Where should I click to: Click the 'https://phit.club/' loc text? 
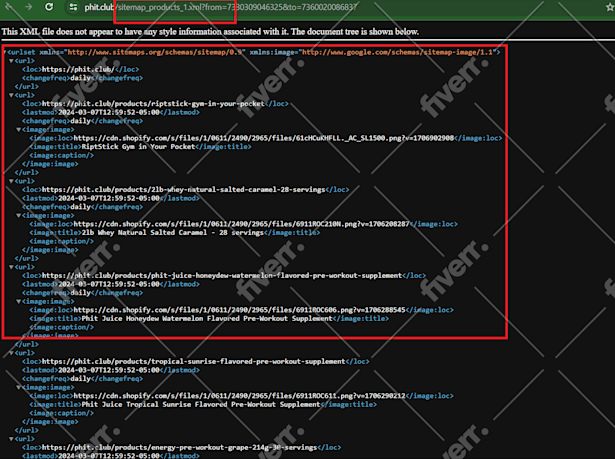tap(78, 69)
